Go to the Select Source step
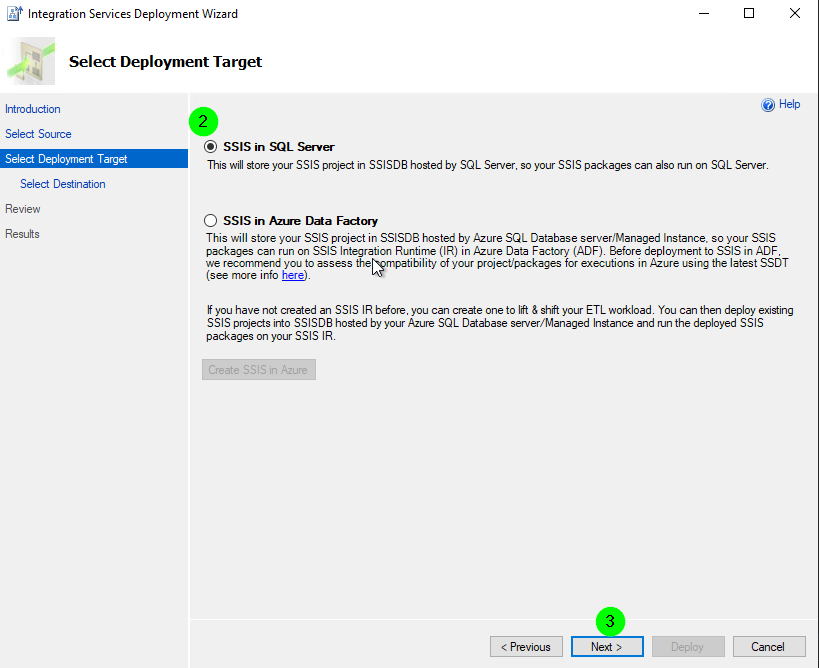This screenshot has height=668, width=819. pos(38,134)
